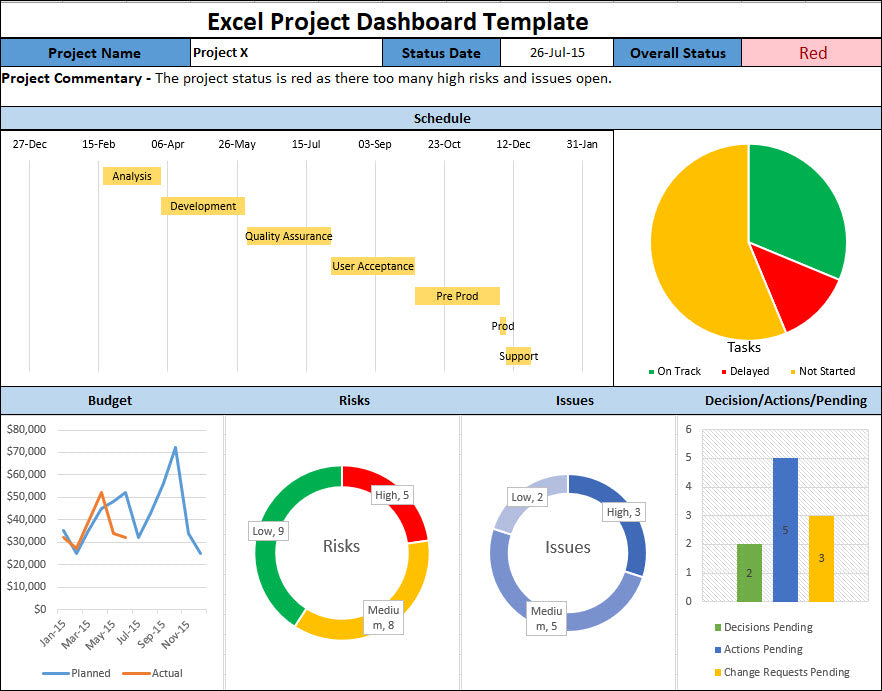The width and height of the screenshot is (882, 691).
Task: Select the Decisions Pending legend marker
Action: point(717,627)
